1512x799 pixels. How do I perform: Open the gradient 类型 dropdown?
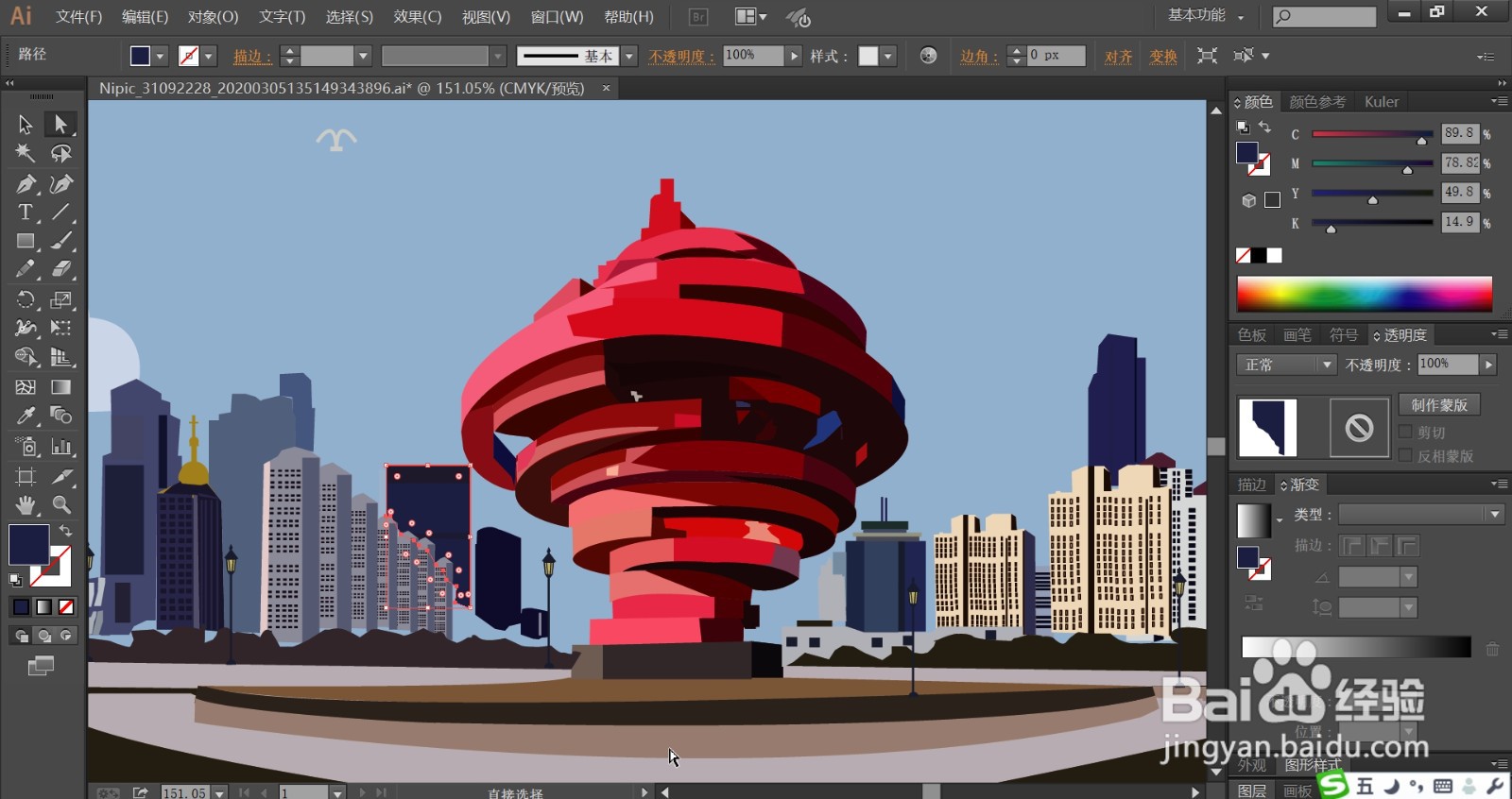click(1421, 514)
